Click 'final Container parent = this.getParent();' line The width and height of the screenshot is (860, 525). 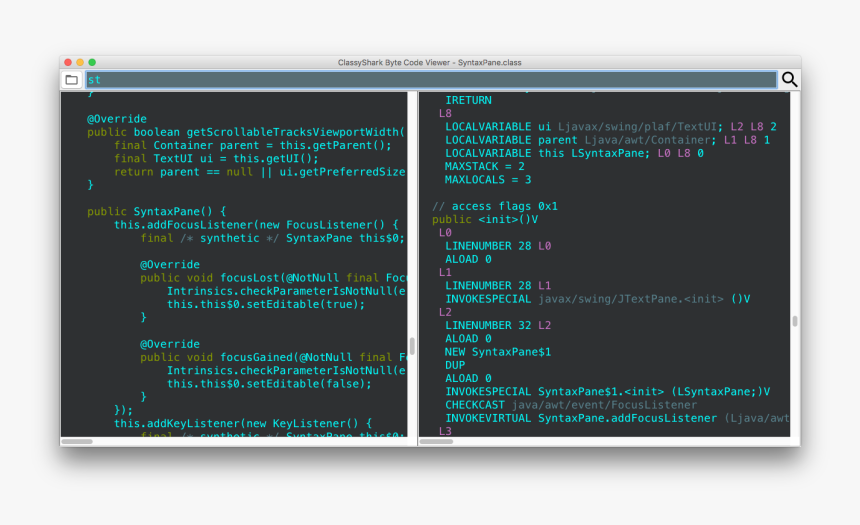coord(252,145)
